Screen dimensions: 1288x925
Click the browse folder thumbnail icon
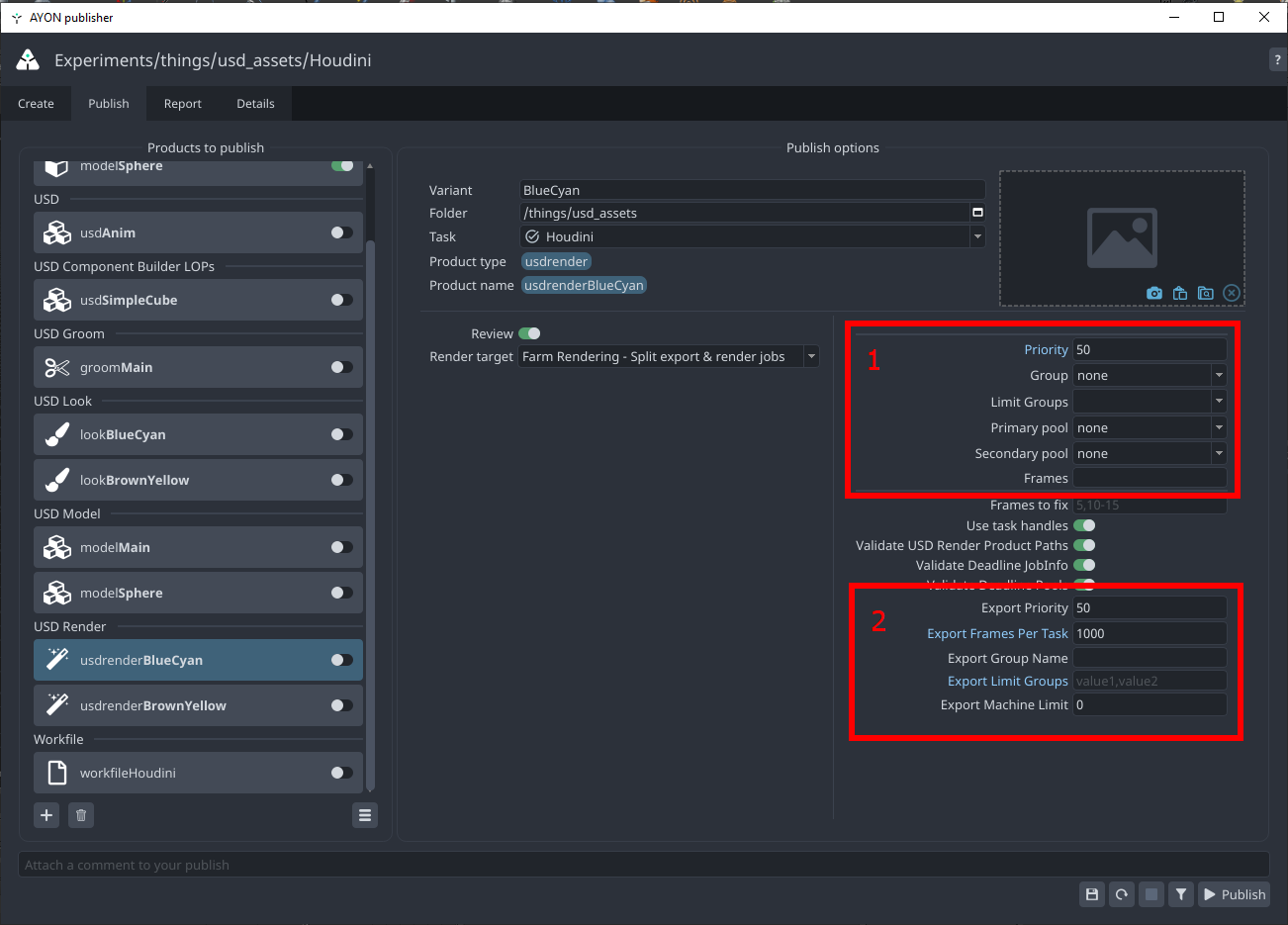1205,293
